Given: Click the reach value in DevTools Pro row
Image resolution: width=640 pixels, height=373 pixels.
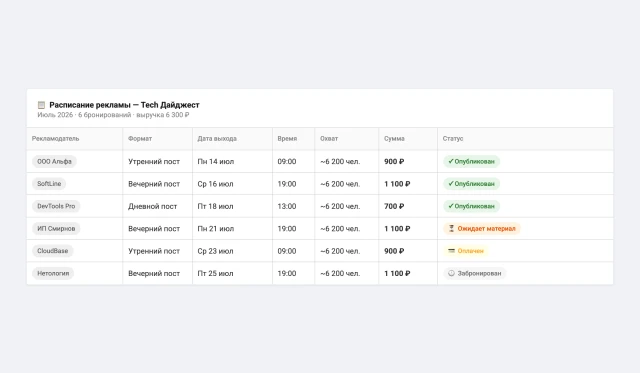Looking at the screenshot, I should click(340, 206).
